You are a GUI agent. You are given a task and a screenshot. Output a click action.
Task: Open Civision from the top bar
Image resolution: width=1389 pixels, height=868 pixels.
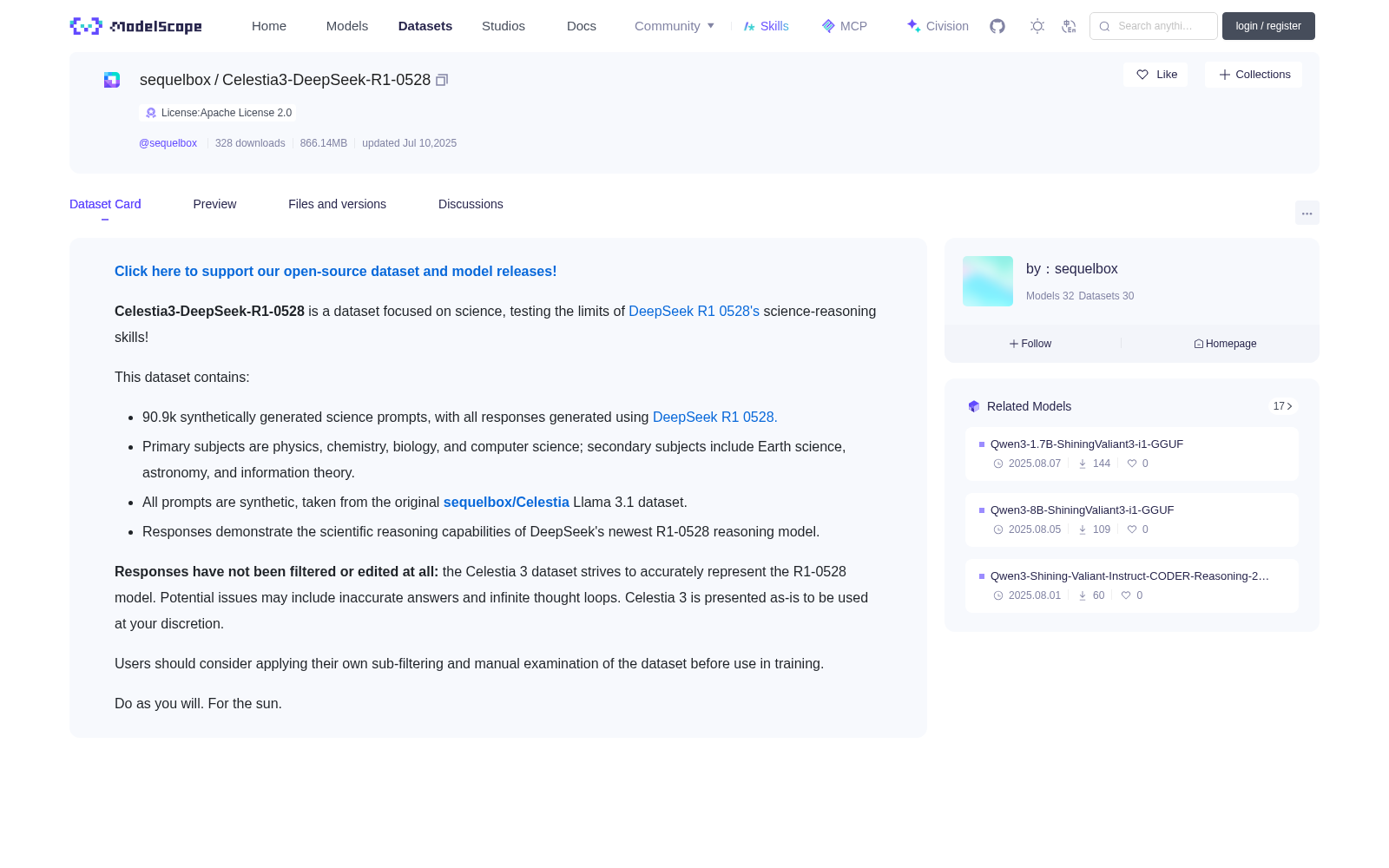(x=938, y=26)
